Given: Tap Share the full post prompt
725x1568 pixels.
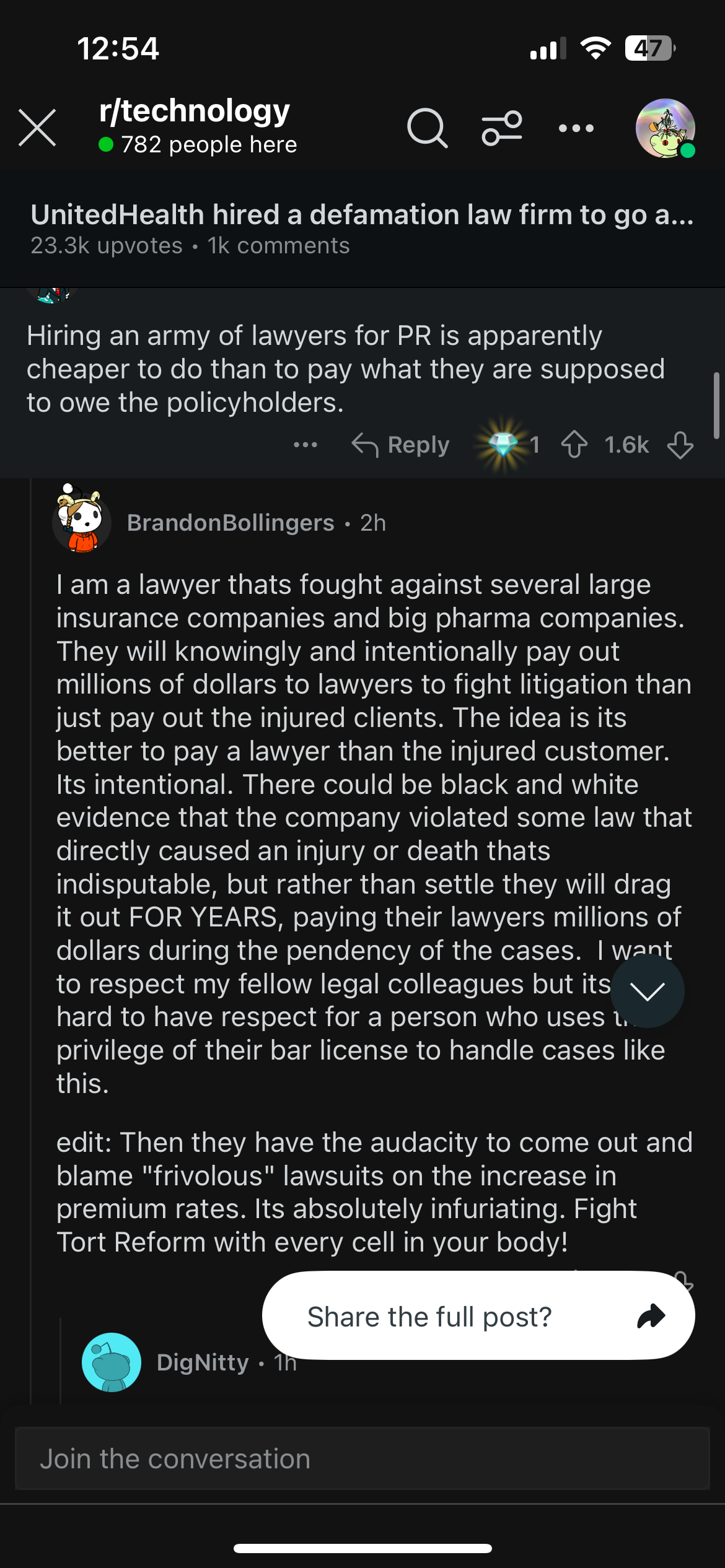Looking at the screenshot, I should point(478,1316).
